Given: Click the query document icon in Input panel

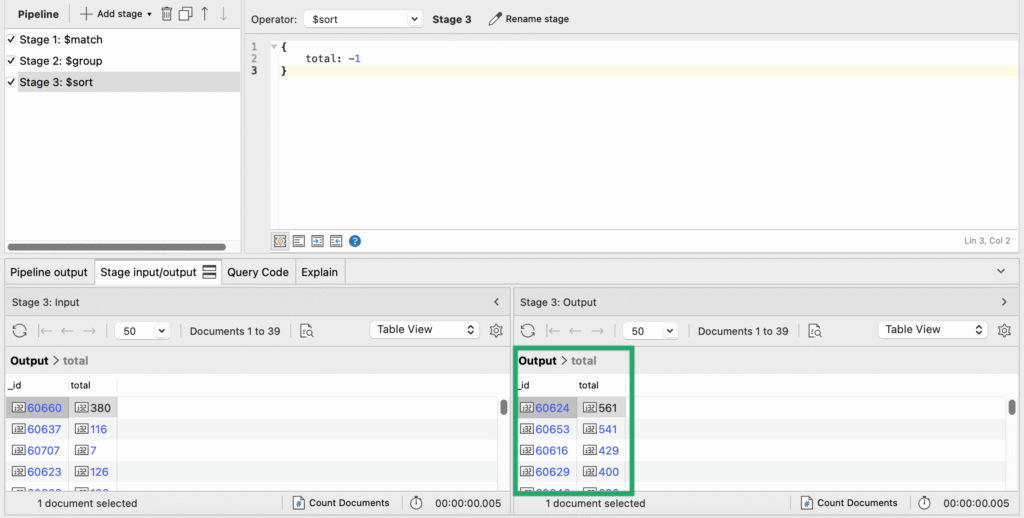Looking at the screenshot, I should pyautogui.click(x=306, y=331).
